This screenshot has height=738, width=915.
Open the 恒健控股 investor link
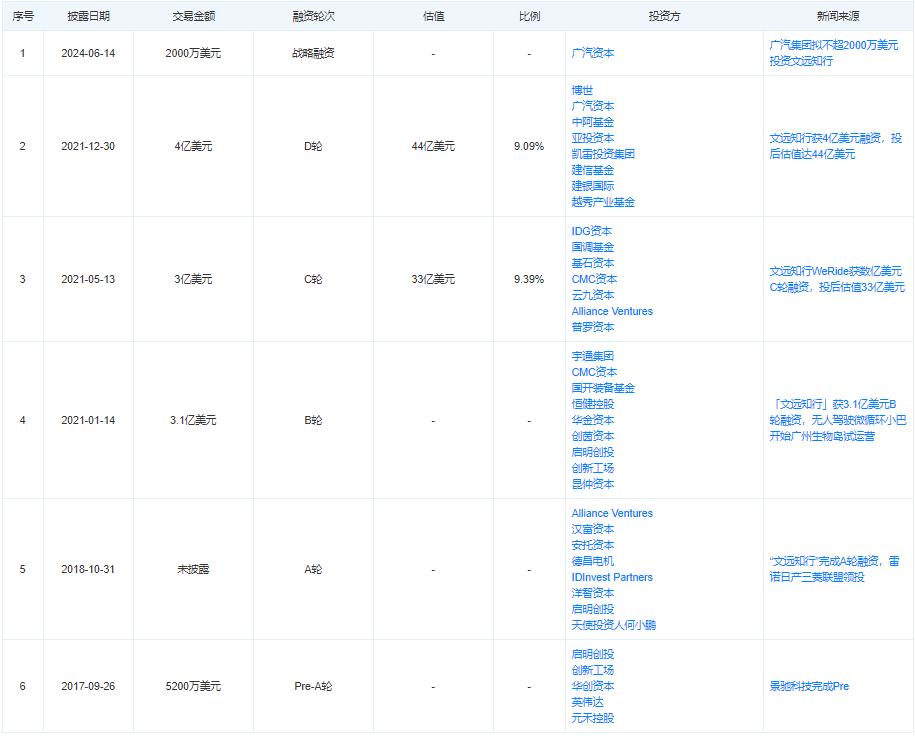click(592, 404)
